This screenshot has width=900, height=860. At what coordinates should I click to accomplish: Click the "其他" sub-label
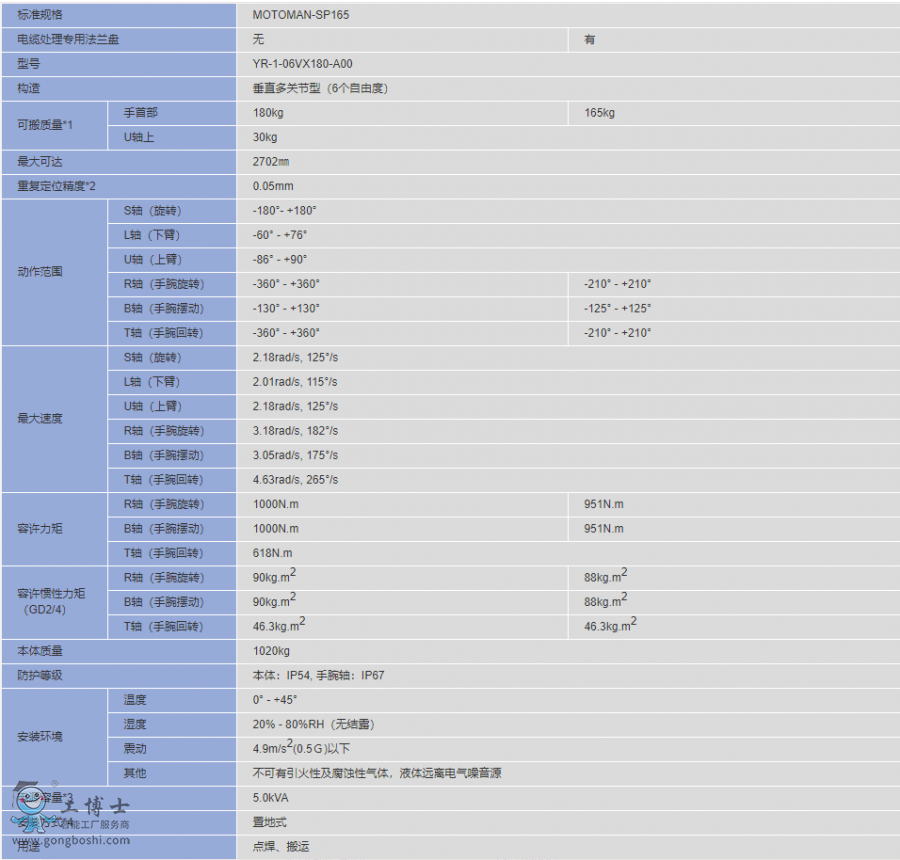[135, 773]
